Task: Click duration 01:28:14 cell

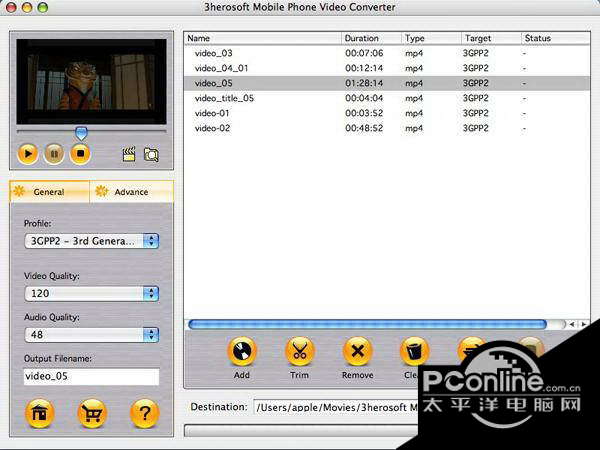Action: click(364, 83)
